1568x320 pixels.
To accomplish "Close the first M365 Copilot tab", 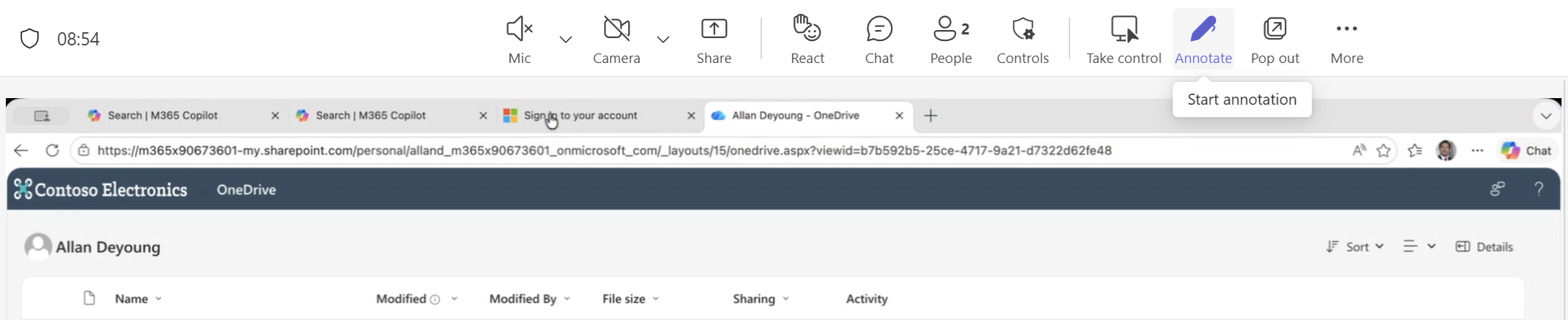I will click(x=275, y=116).
